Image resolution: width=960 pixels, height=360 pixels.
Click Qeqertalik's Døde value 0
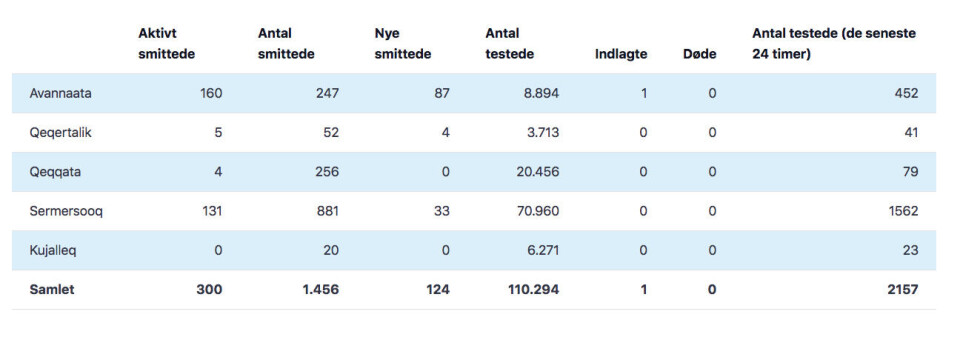click(712, 132)
